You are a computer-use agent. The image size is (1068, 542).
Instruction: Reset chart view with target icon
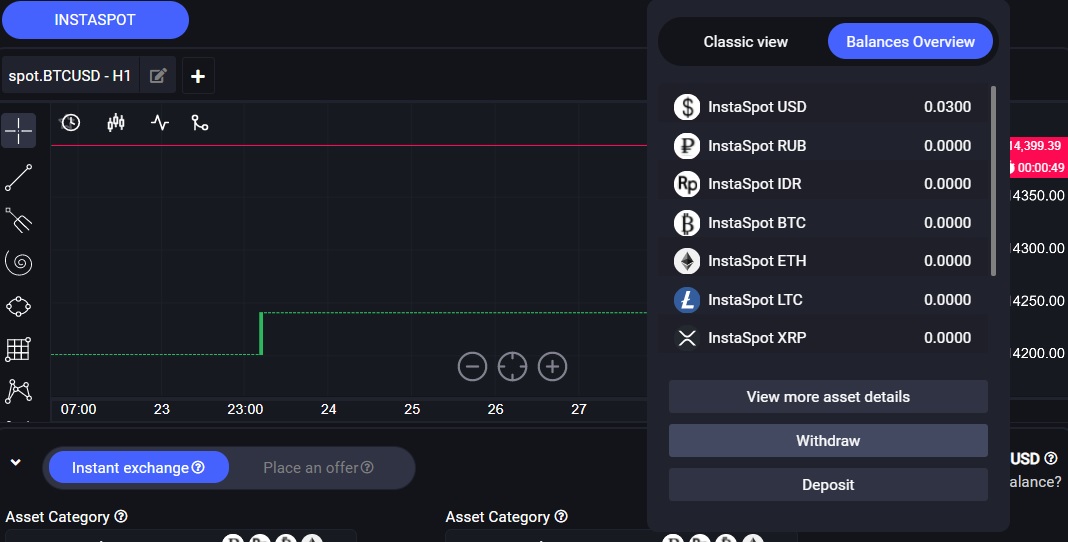click(x=512, y=366)
